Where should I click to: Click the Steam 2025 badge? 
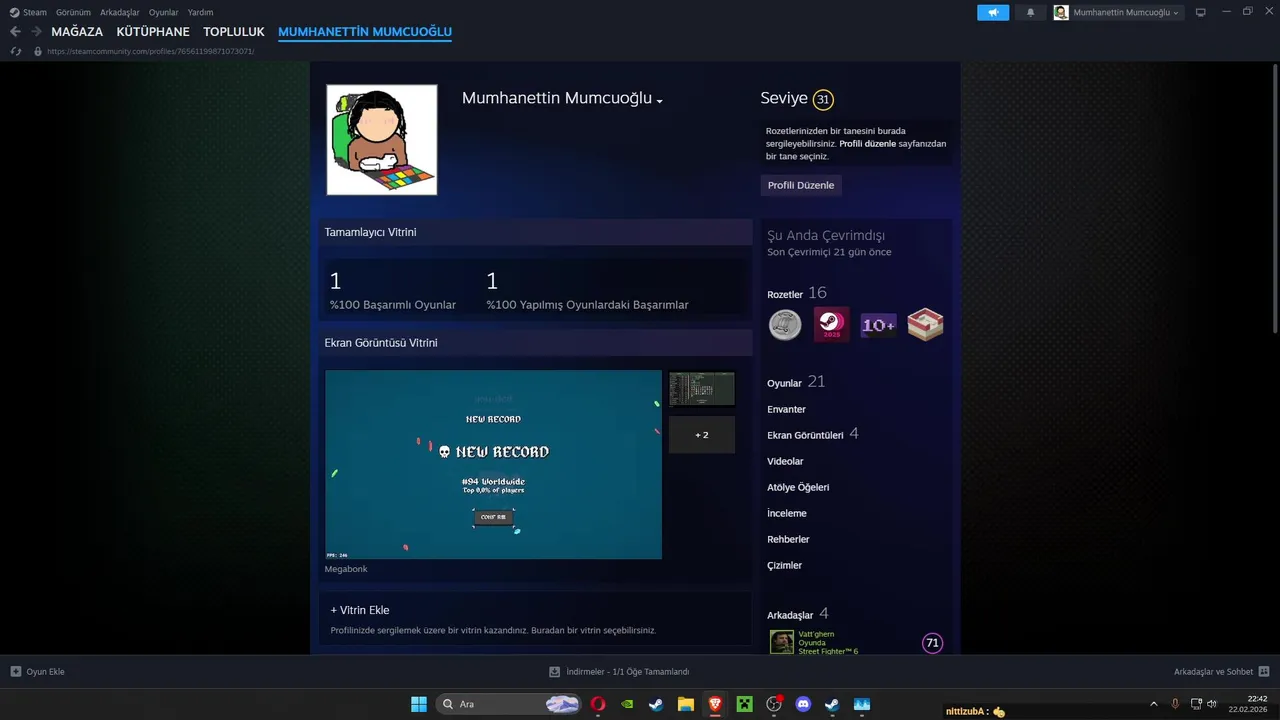coord(831,325)
